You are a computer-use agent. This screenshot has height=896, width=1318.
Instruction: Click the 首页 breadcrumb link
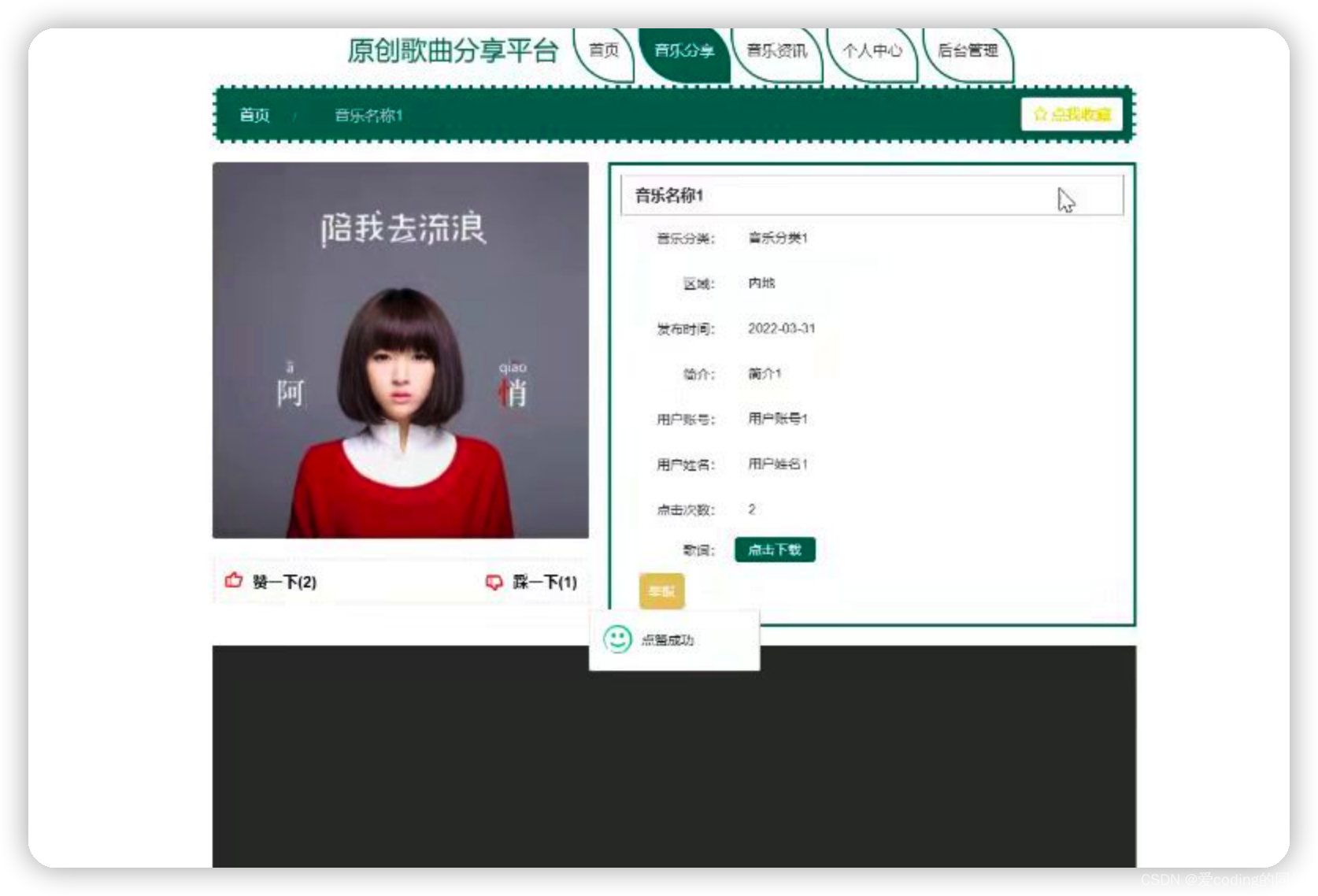coord(254,115)
